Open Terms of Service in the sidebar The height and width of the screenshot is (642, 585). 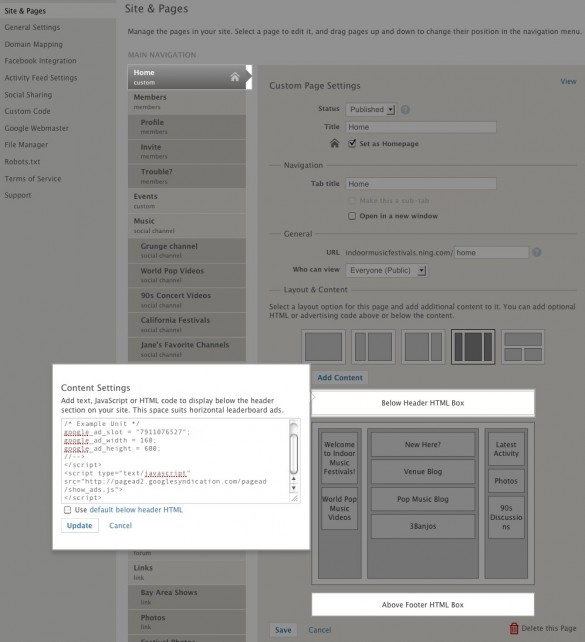(x=33, y=179)
